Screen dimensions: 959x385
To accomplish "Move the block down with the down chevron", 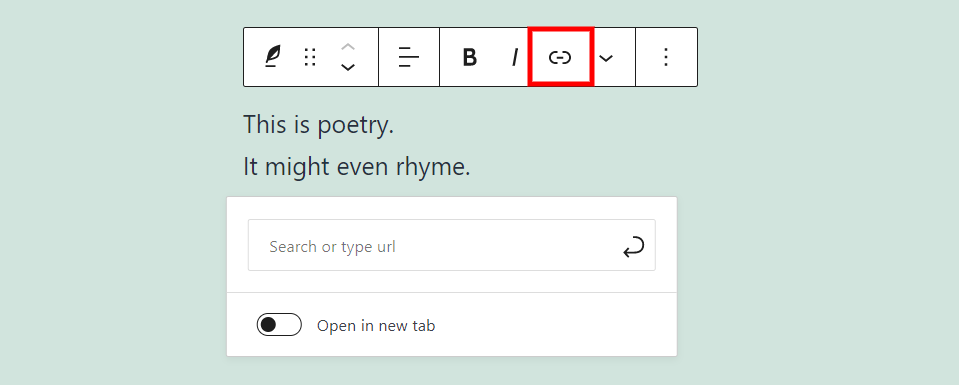I will 347,67.
